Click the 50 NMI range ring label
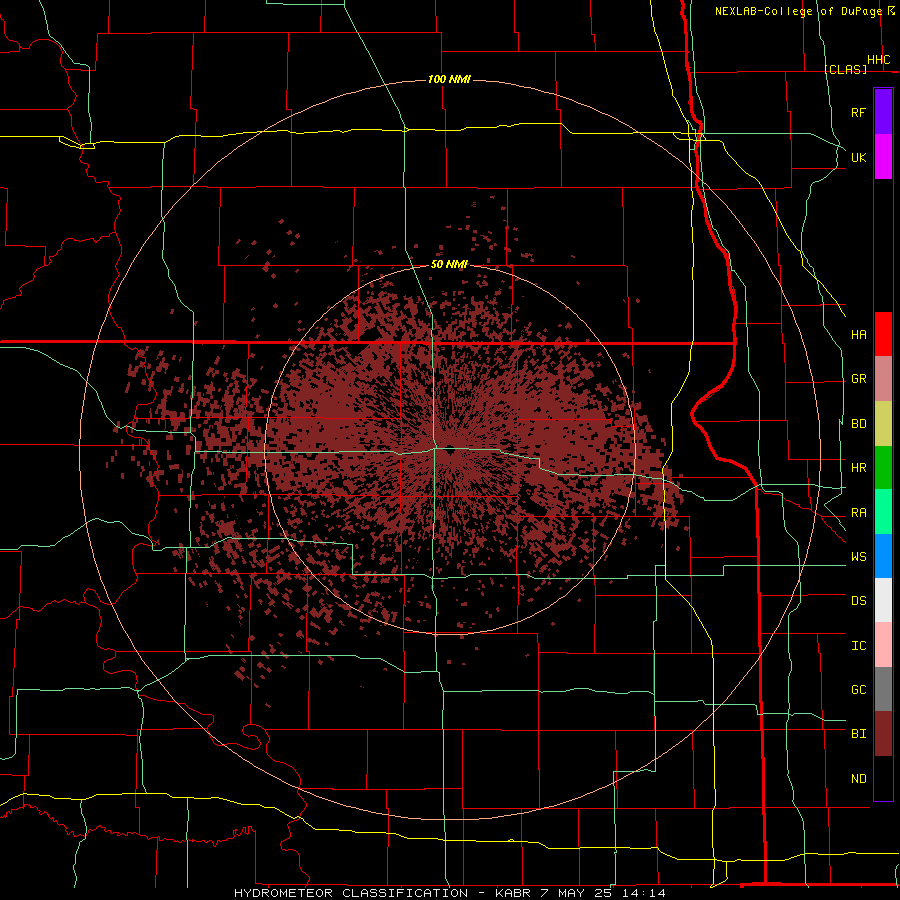Image resolution: width=900 pixels, height=900 pixels. point(449,264)
